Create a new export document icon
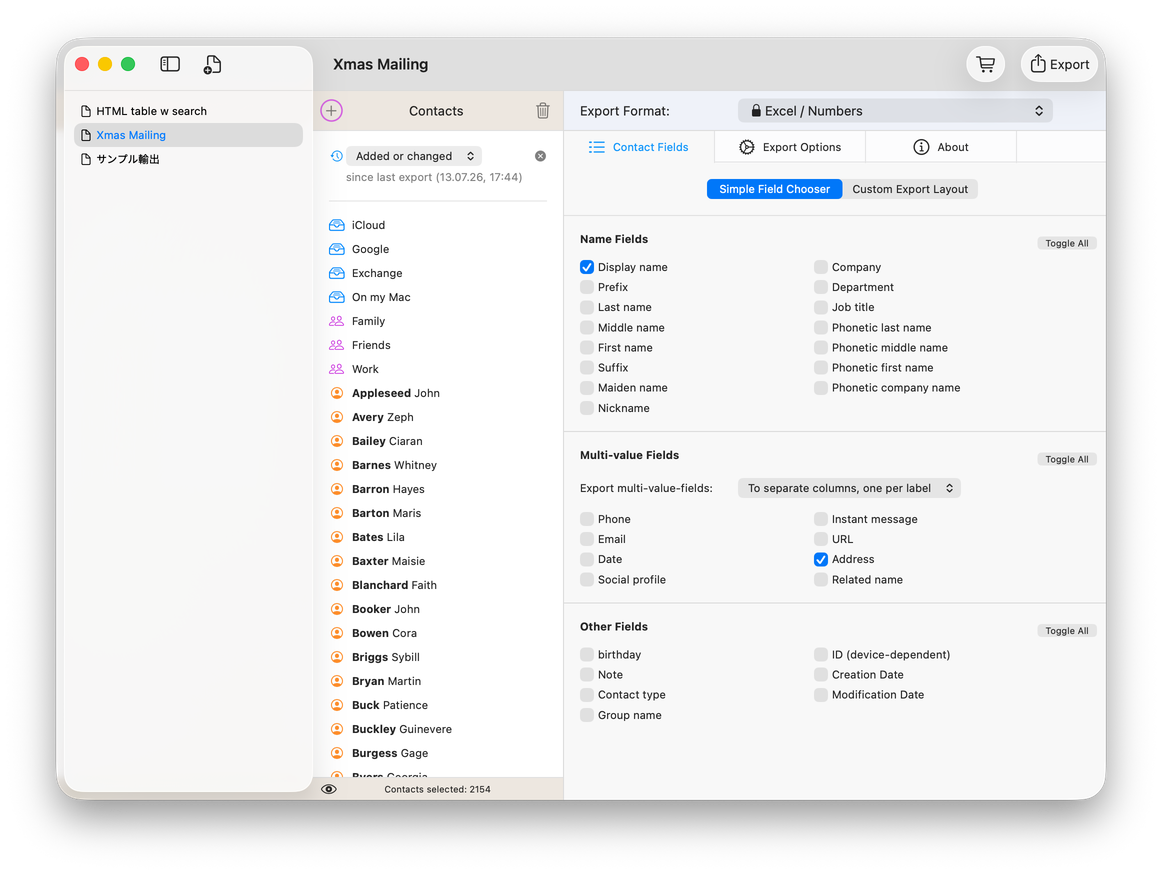The image size is (1162, 874). point(212,64)
